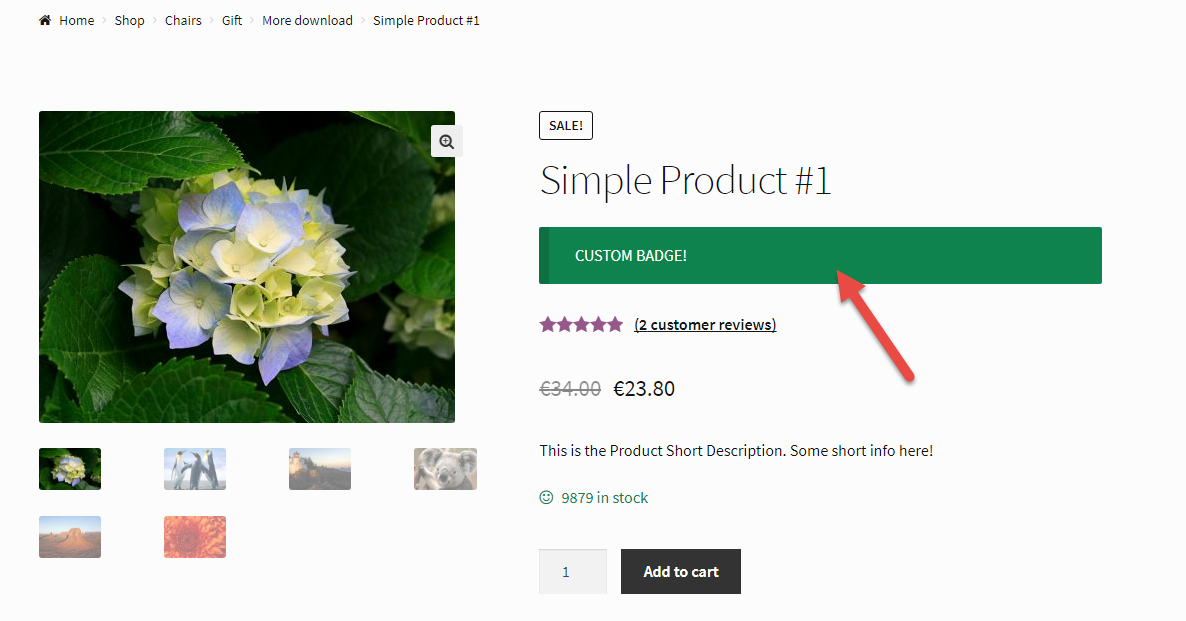Click the product quantity input field
1186x621 pixels.
[x=572, y=572]
